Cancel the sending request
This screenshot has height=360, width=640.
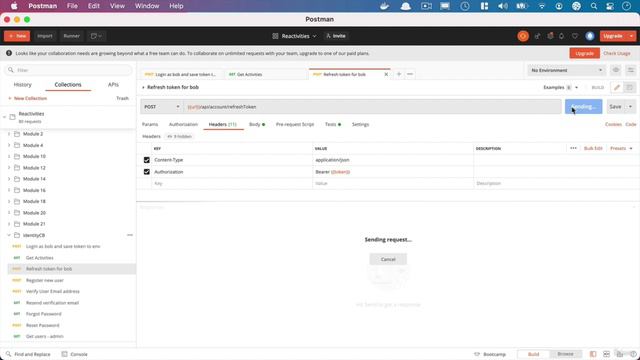click(388, 259)
